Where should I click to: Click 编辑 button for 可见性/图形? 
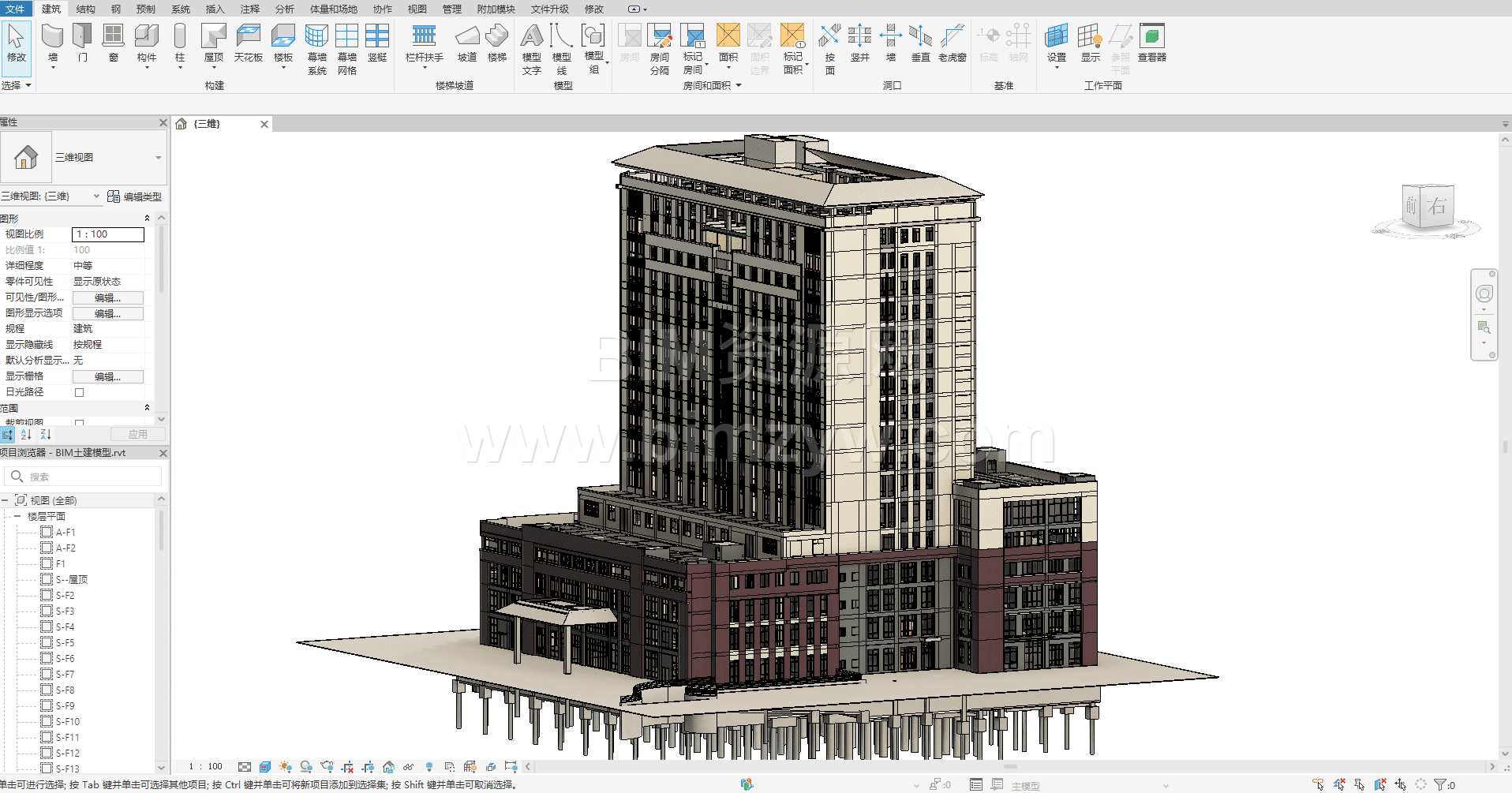(x=107, y=297)
